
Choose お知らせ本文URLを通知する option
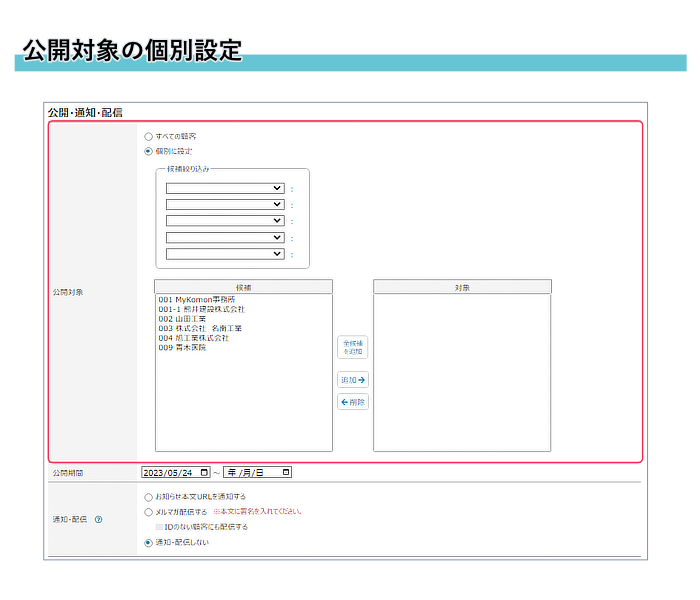[149, 496]
